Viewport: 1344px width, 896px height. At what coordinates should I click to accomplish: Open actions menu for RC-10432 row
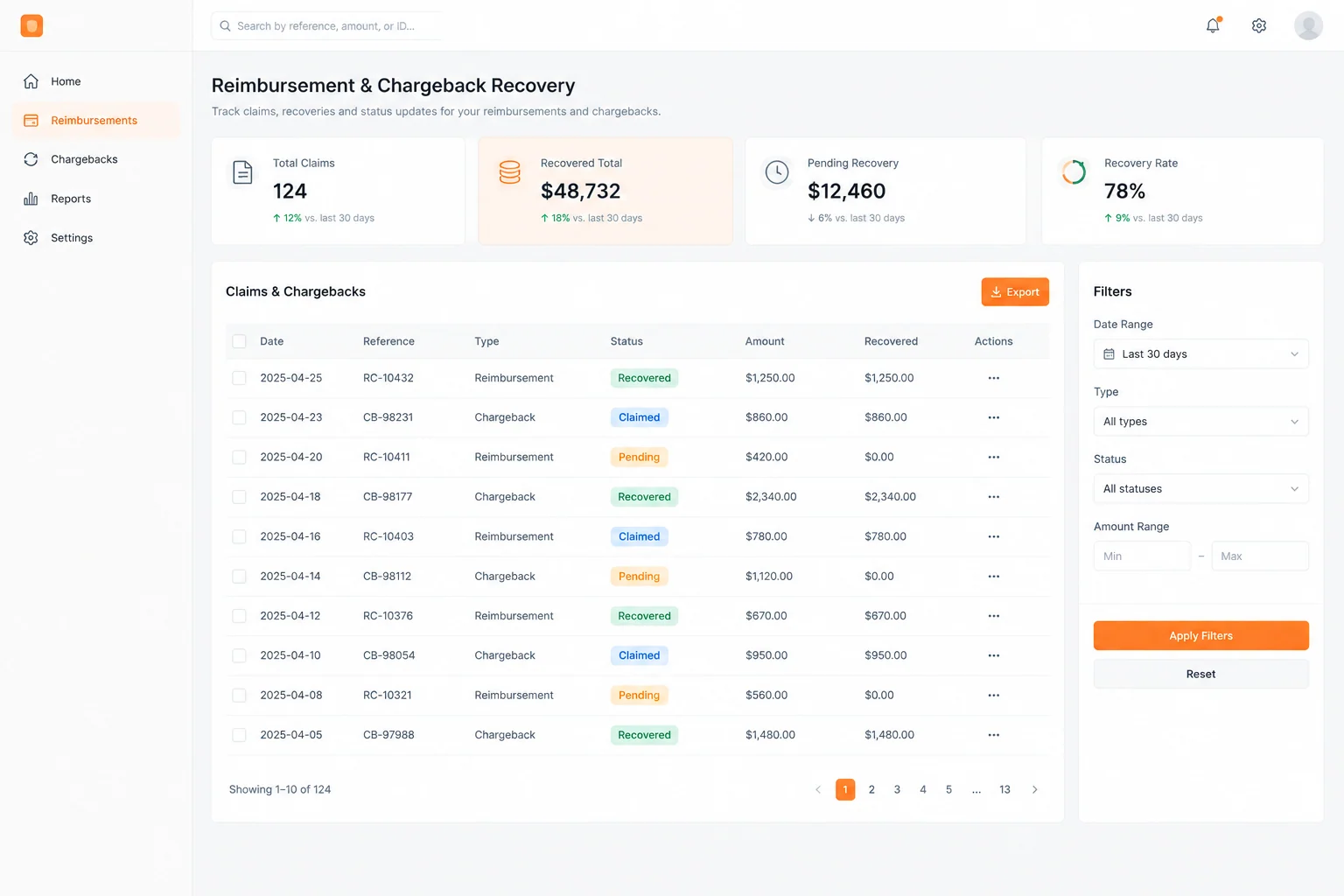[994, 378]
